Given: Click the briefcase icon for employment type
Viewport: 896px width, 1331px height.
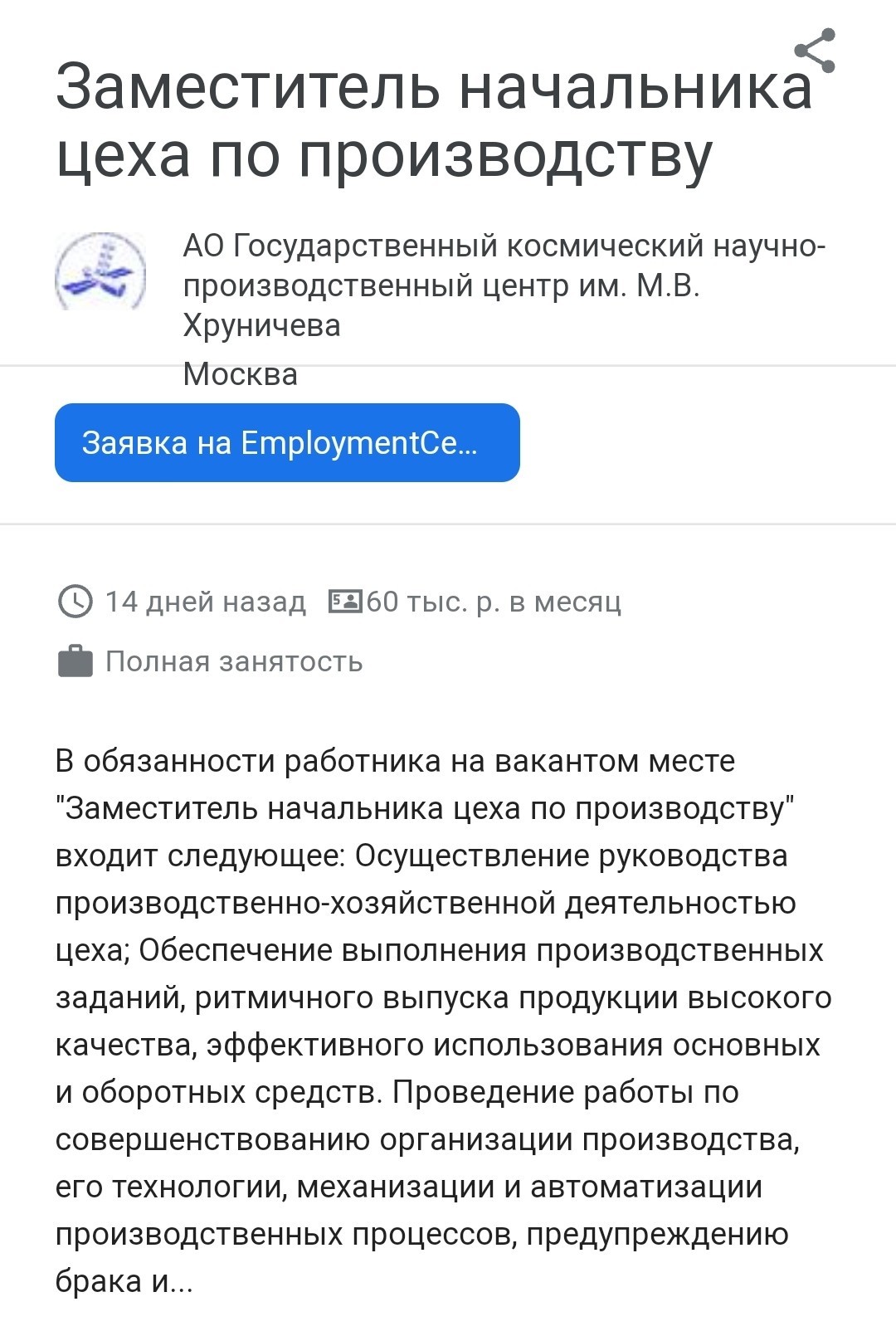Looking at the screenshot, I should pos(75,661).
